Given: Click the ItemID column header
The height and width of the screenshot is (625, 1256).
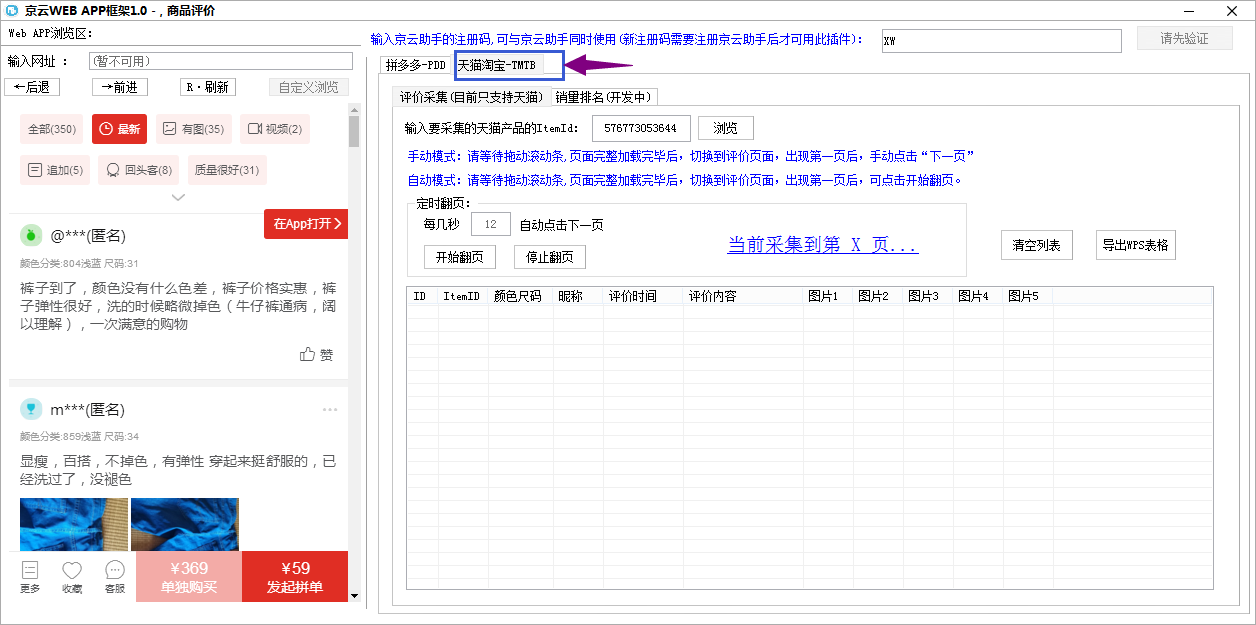Looking at the screenshot, I should [462, 297].
